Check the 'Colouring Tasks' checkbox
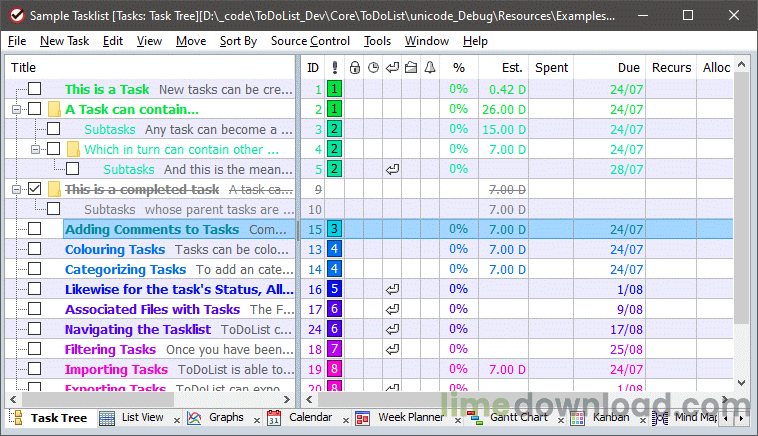This screenshot has height=436, width=758. 35,249
